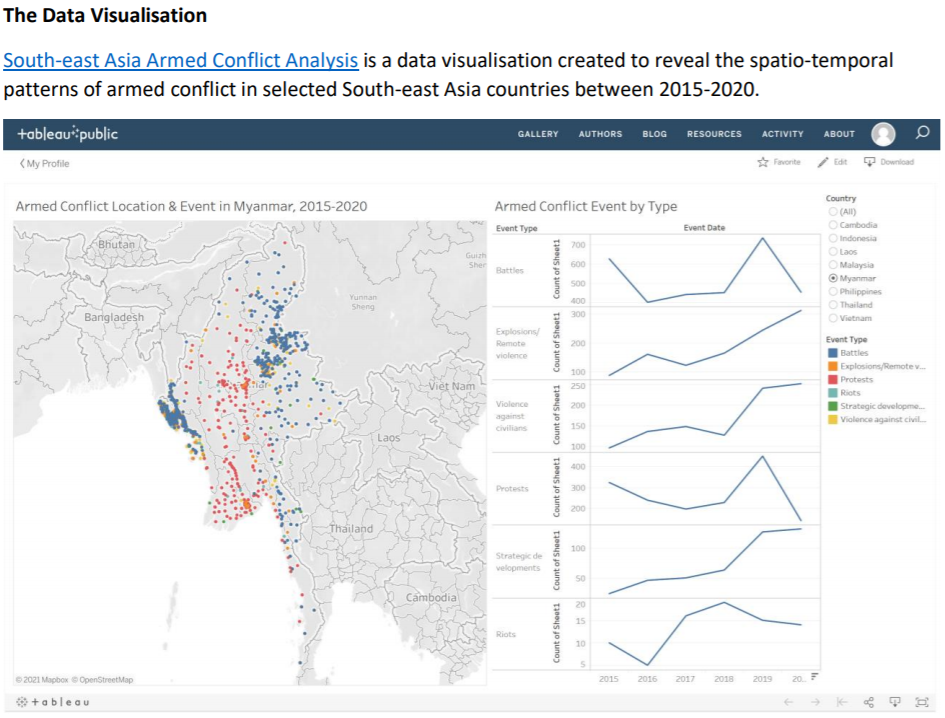Click the sort icon beside the year axis
945x718 pixels.
click(x=813, y=677)
